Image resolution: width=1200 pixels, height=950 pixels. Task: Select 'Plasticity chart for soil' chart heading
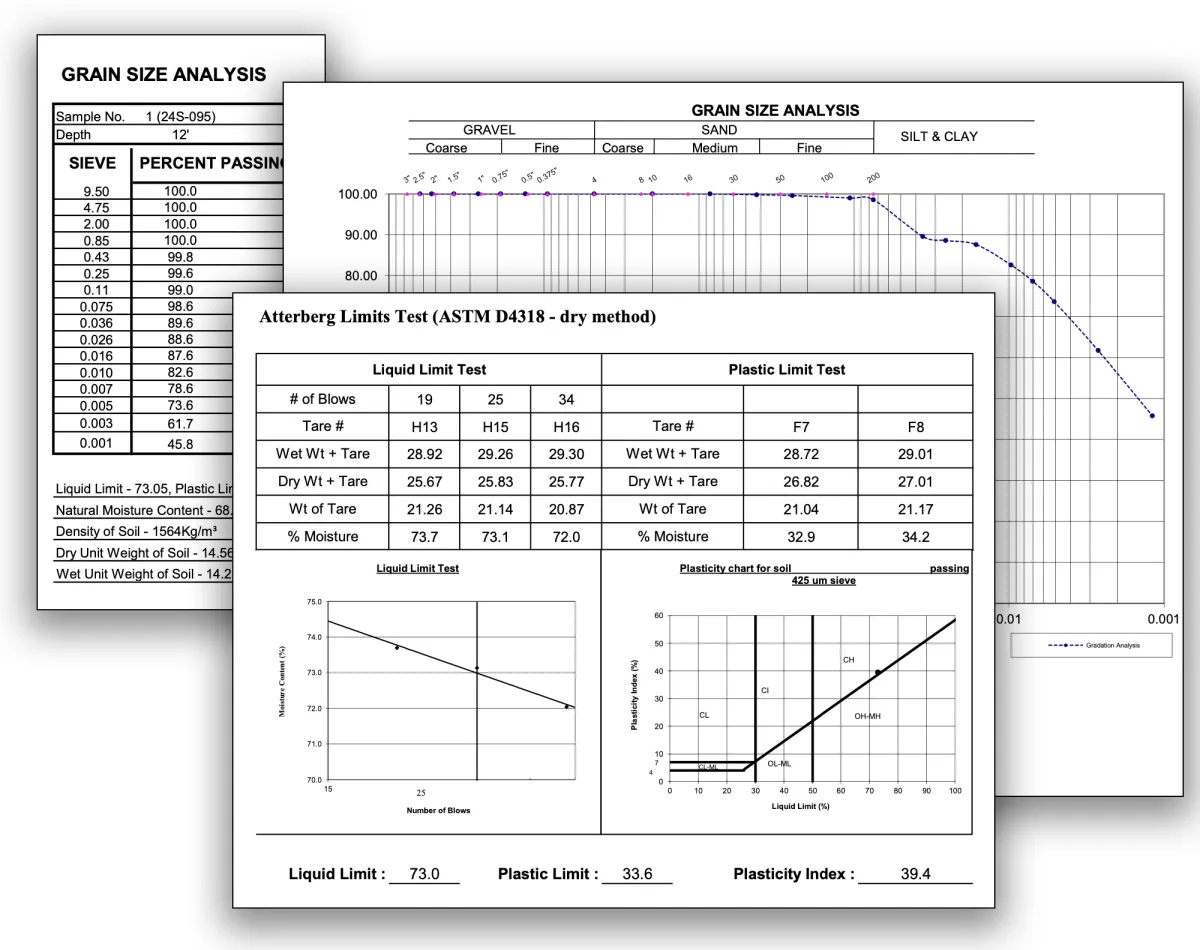(735, 569)
